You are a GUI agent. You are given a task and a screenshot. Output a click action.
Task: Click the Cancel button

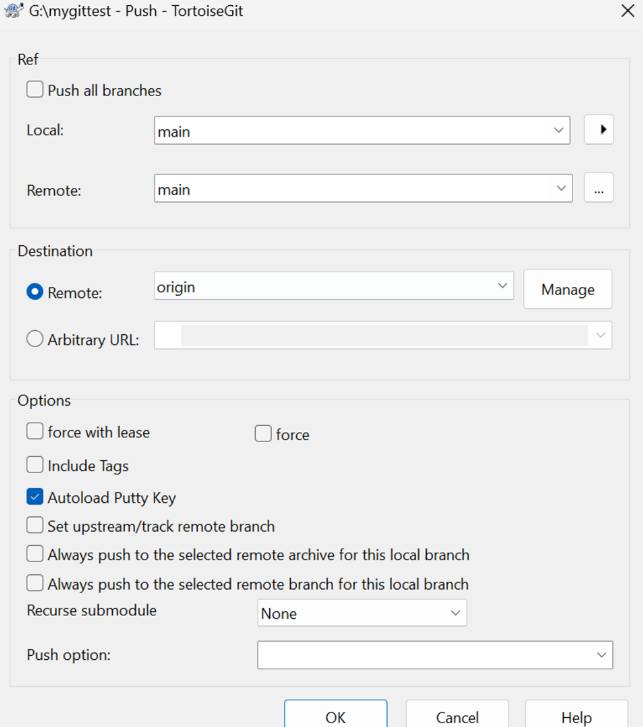[457, 716]
